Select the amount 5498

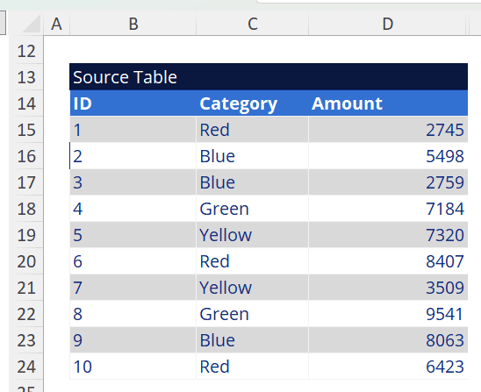coord(388,156)
